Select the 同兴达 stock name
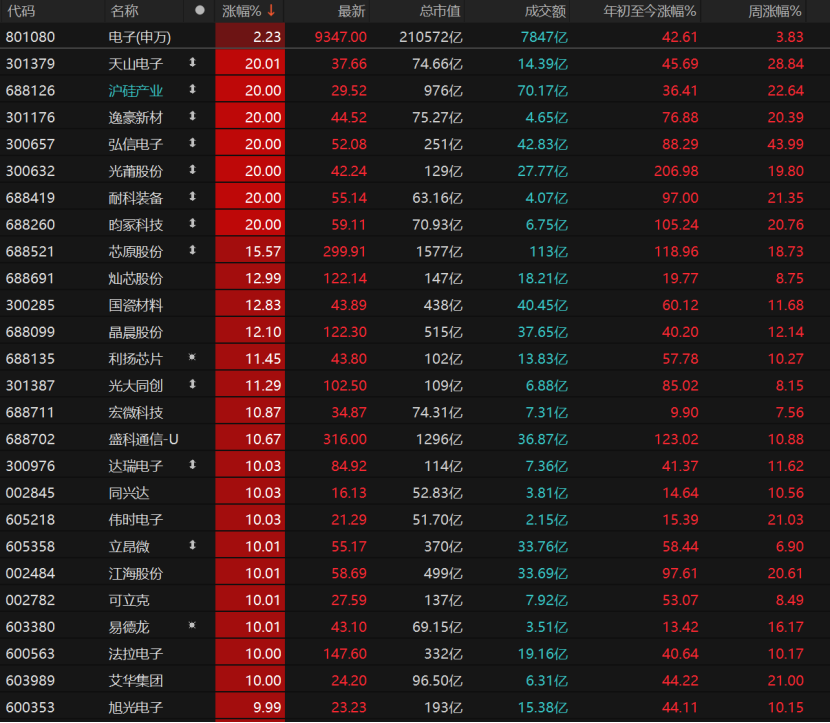This screenshot has width=830, height=723. click(129, 493)
